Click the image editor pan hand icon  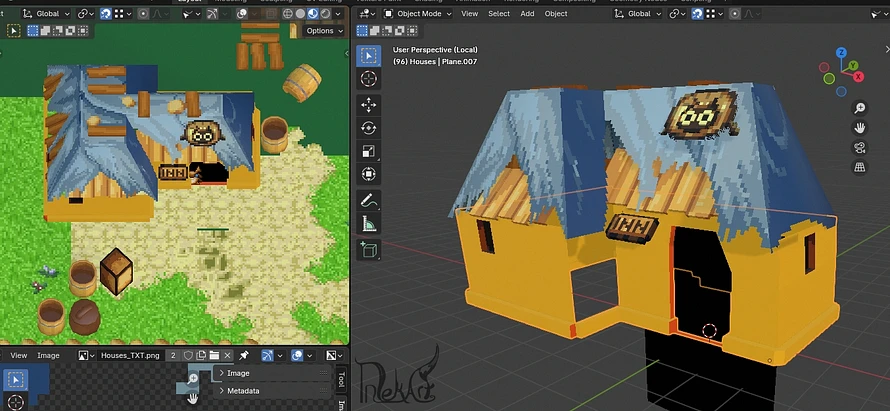[x=193, y=399]
